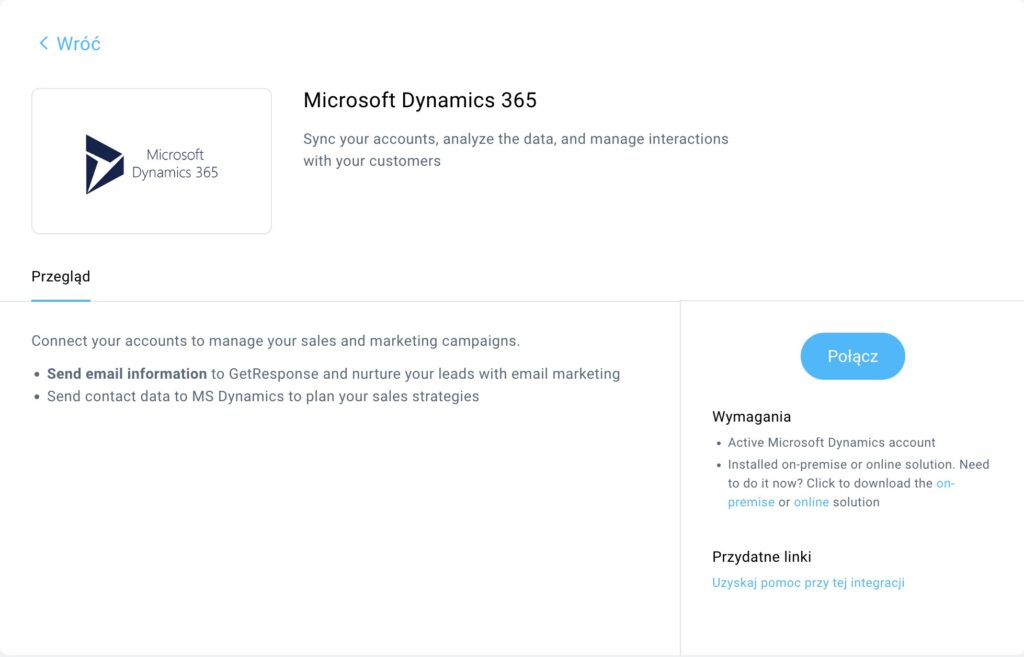Open the online solution download link
Image resolution: width=1024 pixels, height=657 pixels.
coord(811,502)
